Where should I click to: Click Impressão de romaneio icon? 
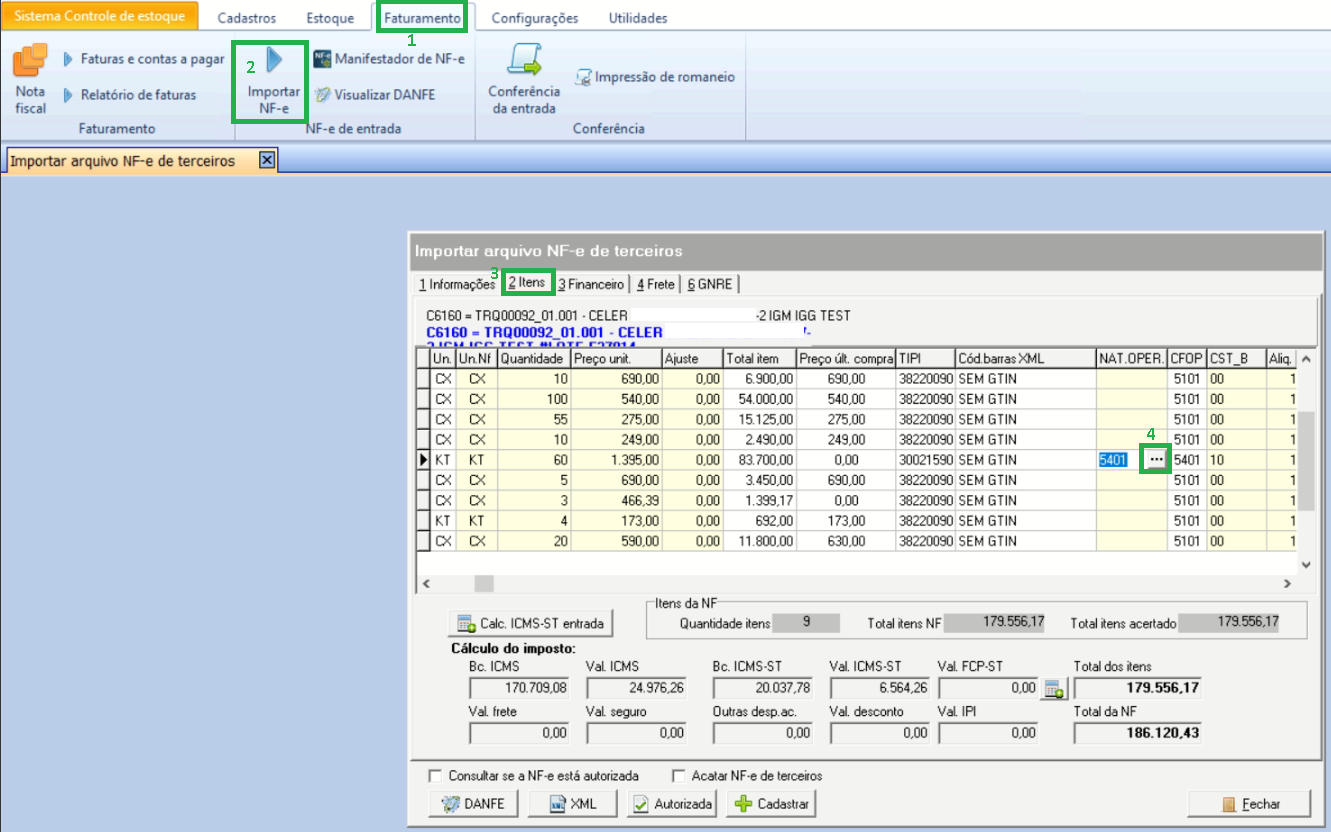tap(583, 77)
